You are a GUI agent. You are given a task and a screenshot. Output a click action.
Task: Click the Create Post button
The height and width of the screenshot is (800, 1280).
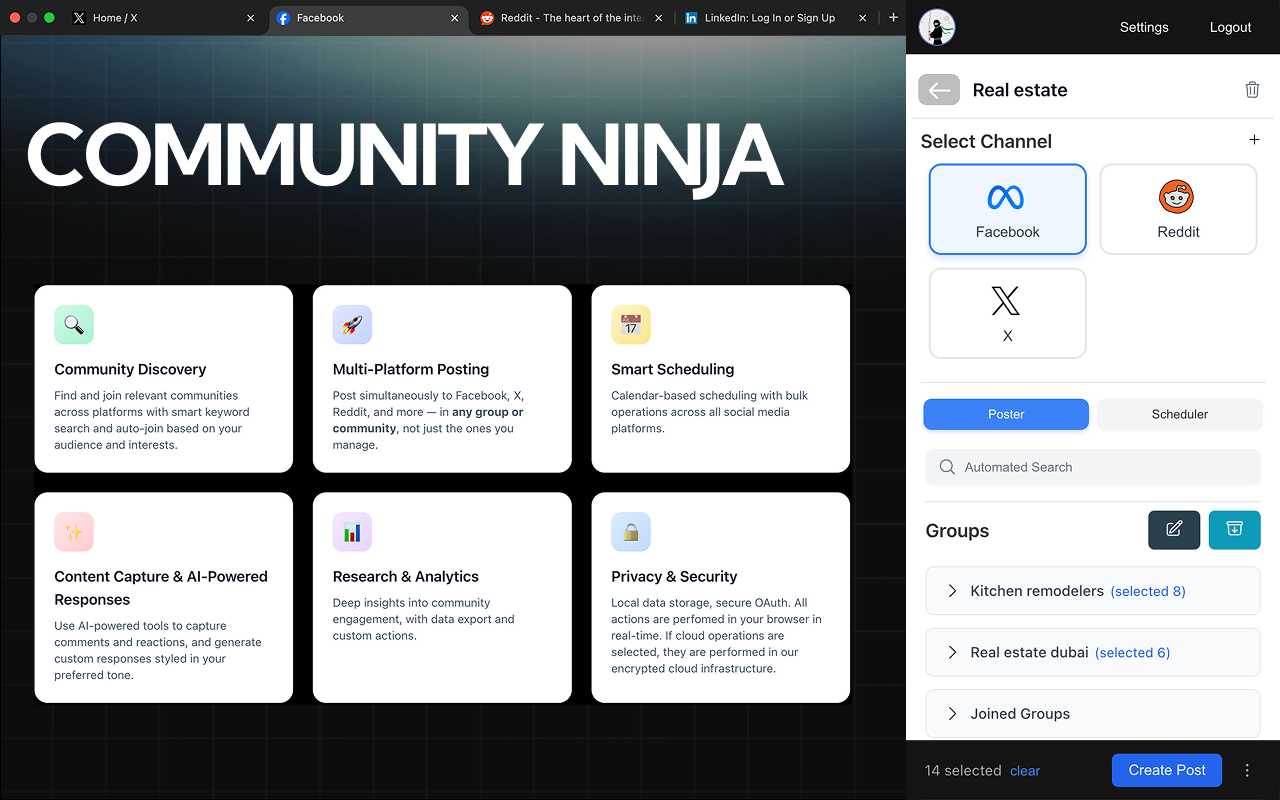coord(1166,770)
